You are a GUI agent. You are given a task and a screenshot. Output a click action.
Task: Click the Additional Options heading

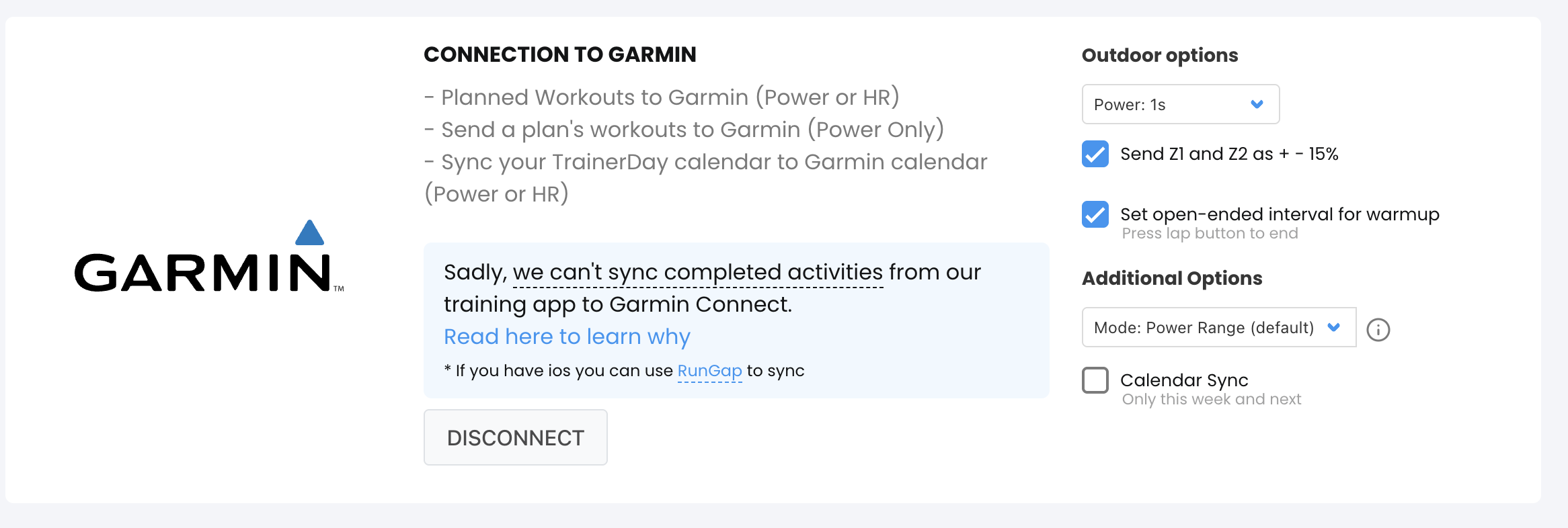pos(1171,278)
